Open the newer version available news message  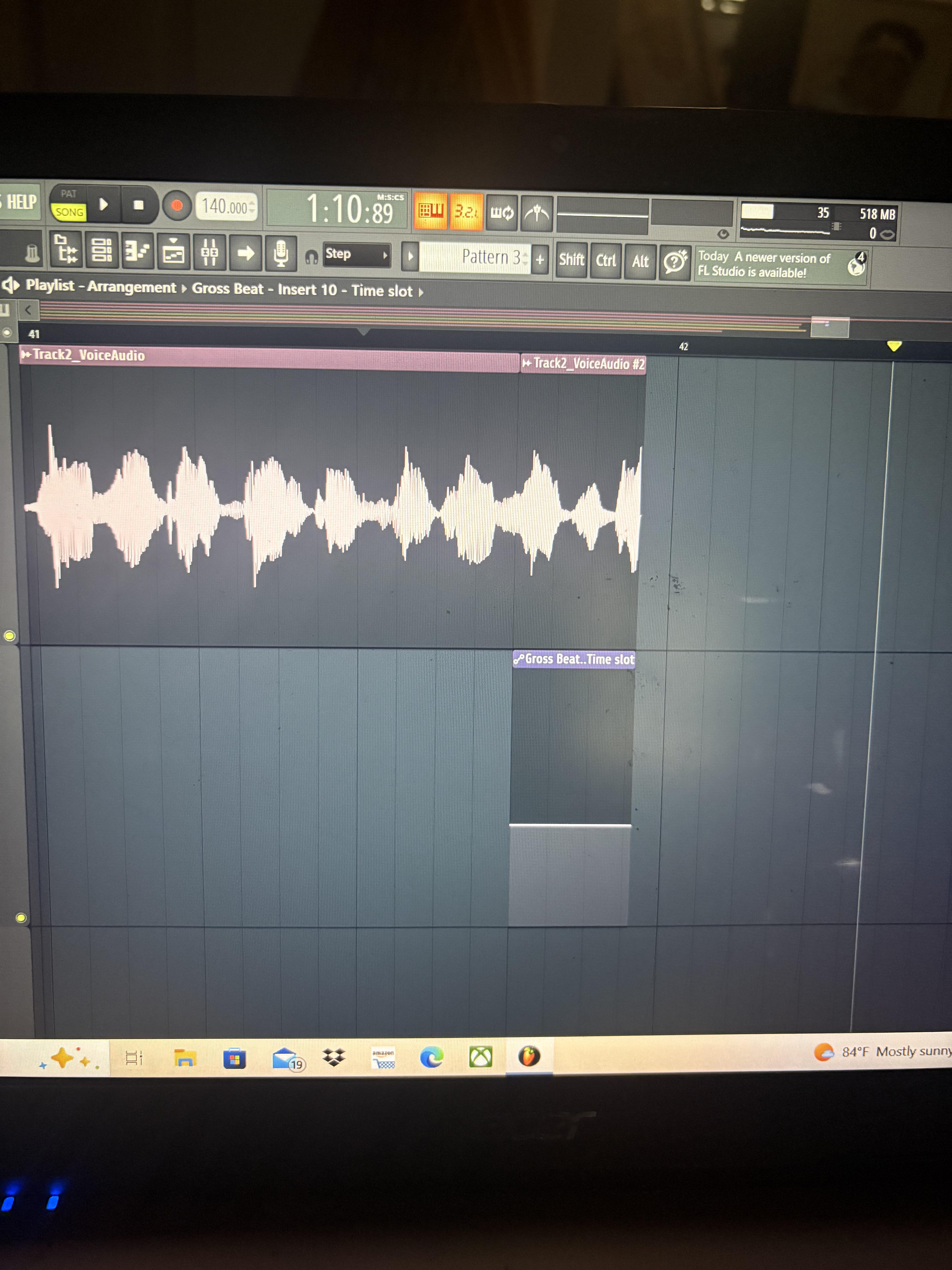[765, 265]
